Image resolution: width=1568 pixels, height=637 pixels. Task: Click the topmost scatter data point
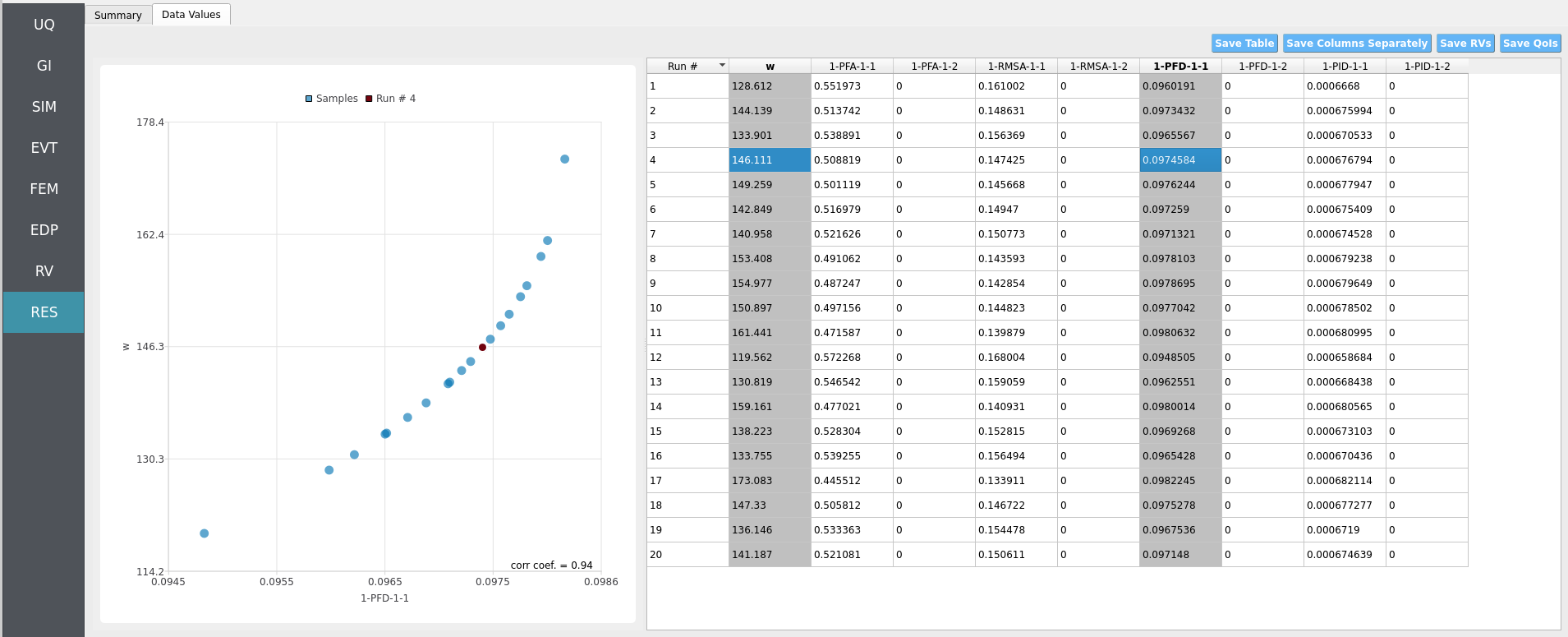pos(564,159)
